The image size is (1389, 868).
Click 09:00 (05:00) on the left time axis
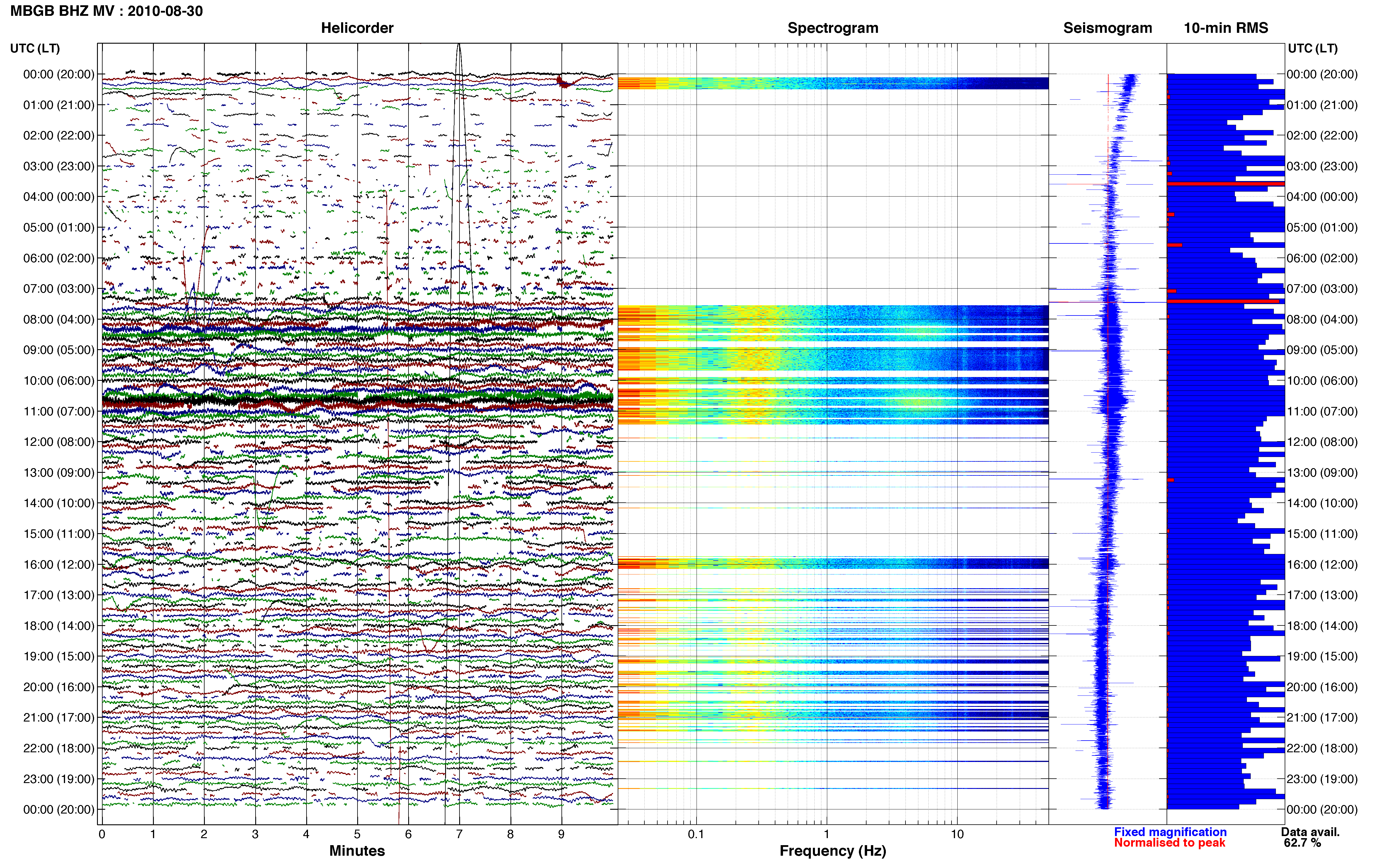[59, 350]
